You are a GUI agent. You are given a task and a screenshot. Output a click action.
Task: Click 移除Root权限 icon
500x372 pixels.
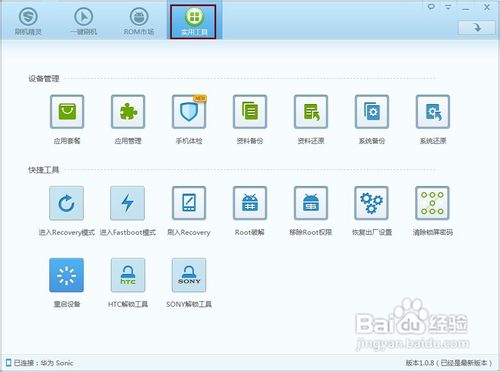[311, 203]
